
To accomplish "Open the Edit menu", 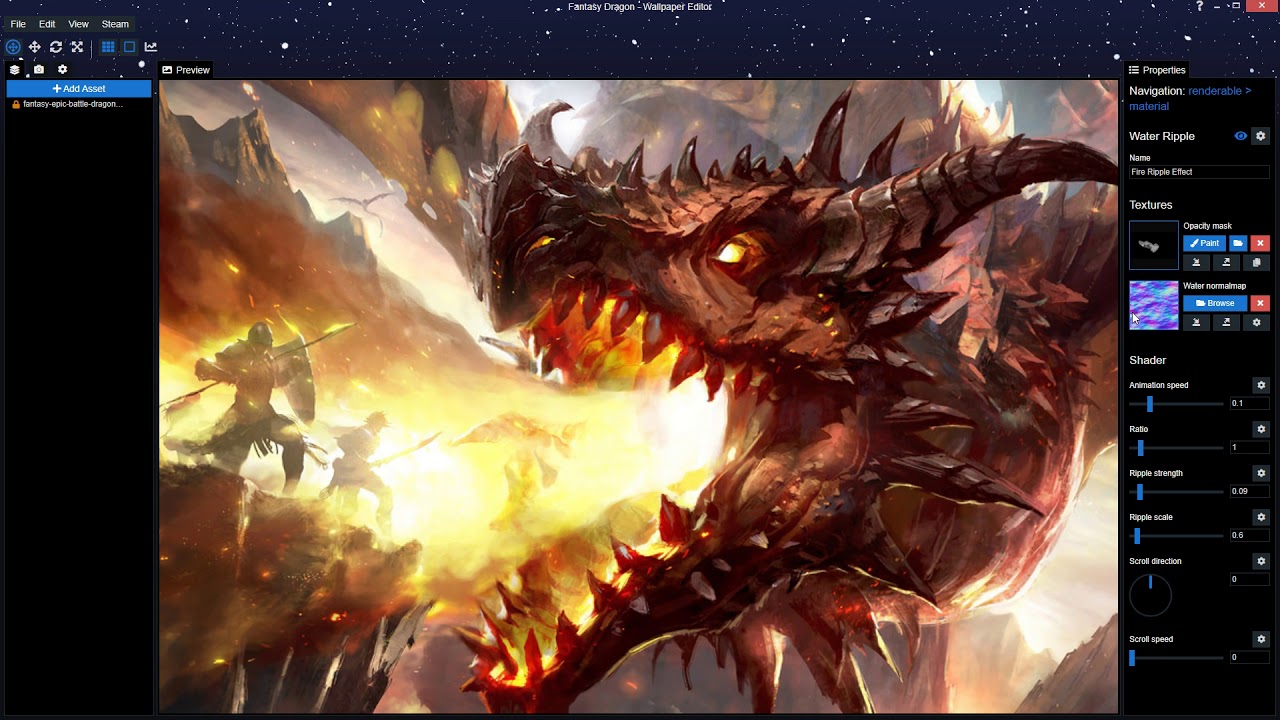I will 47,24.
